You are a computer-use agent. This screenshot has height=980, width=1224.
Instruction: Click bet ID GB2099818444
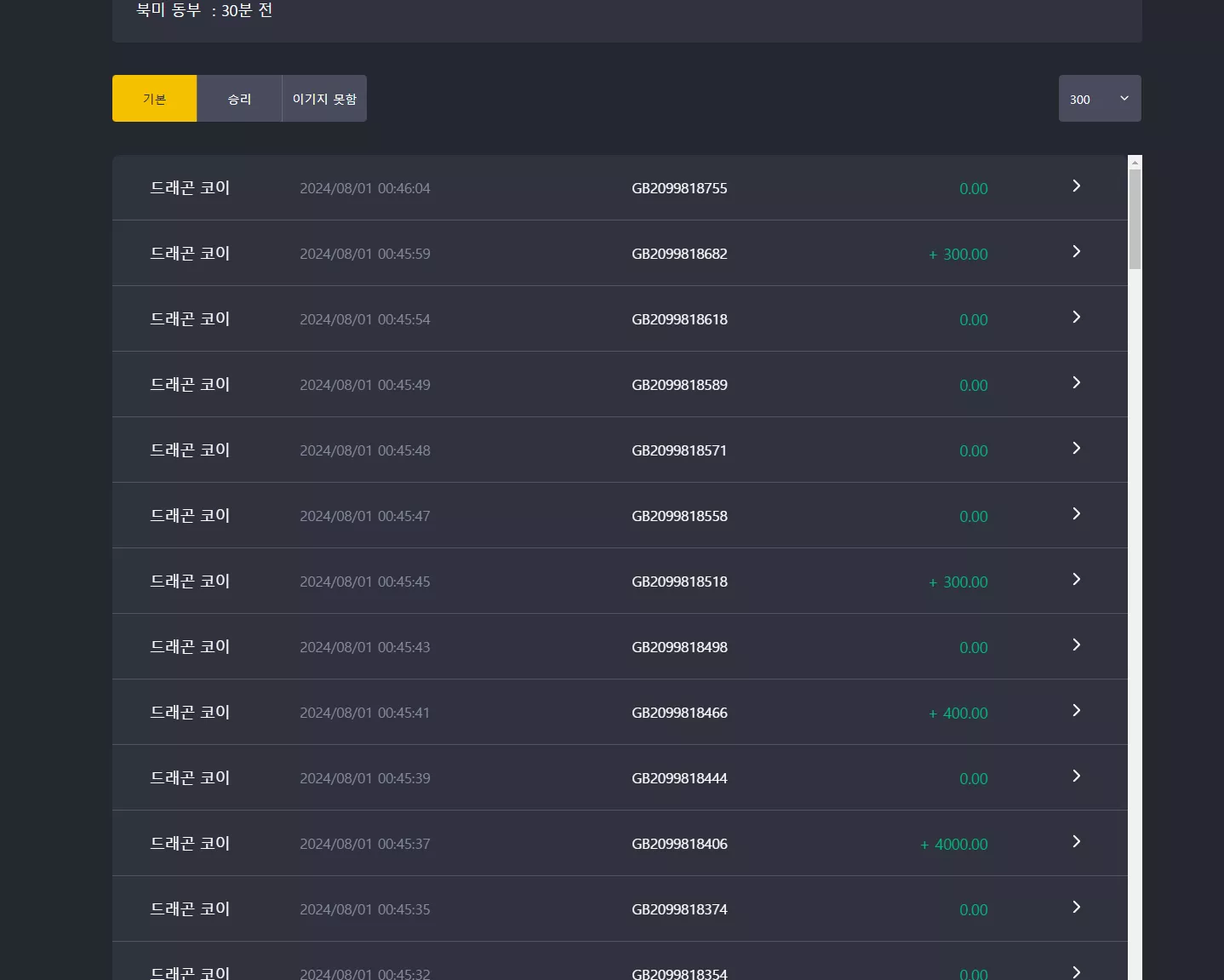tap(679, 778)
